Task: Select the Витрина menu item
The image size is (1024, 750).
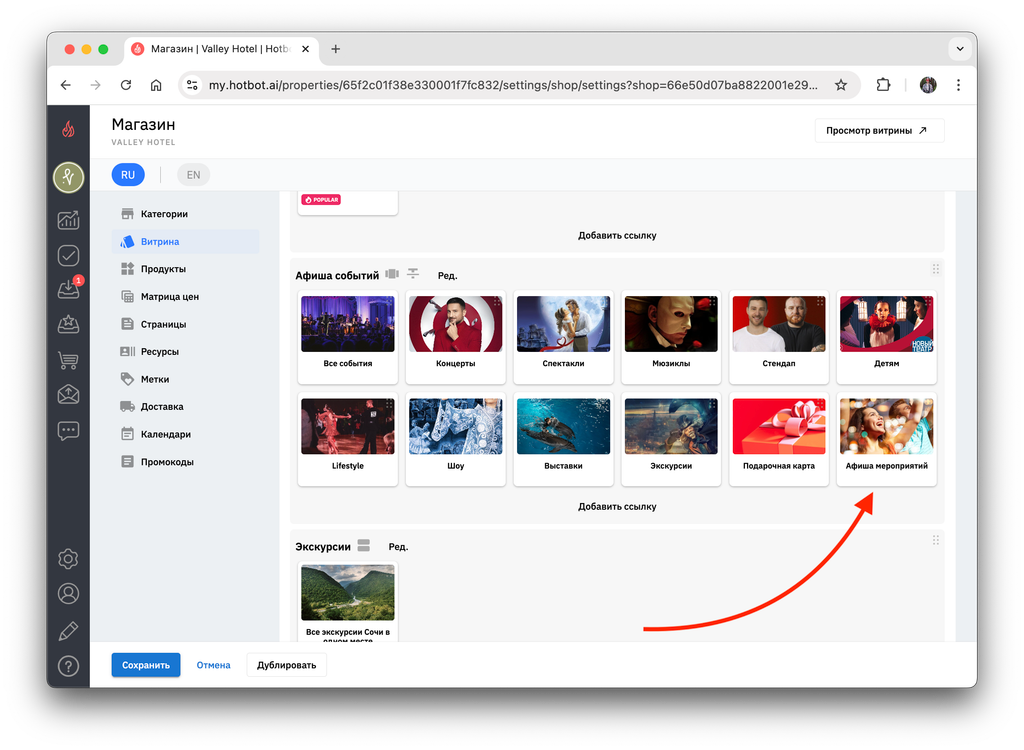Action: pyautogui.click(x=185, y=242)
